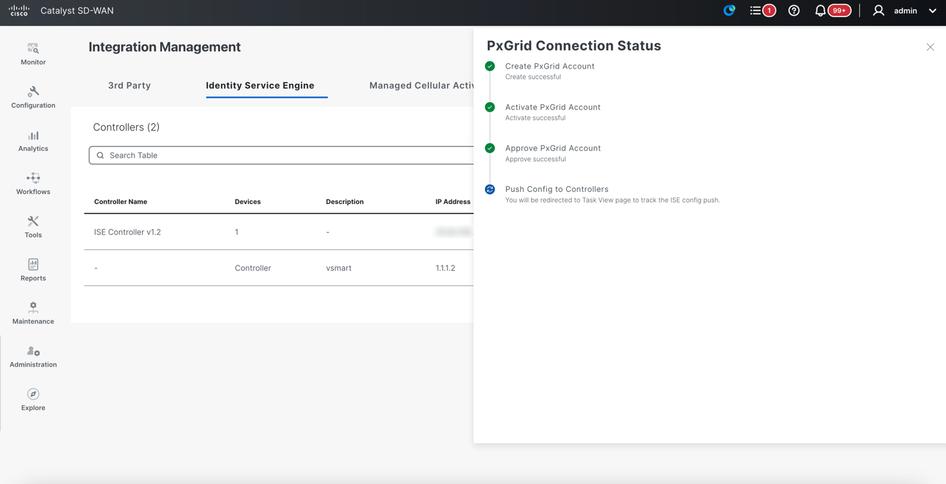Open the Explore compass icon

tap(33, 394)
